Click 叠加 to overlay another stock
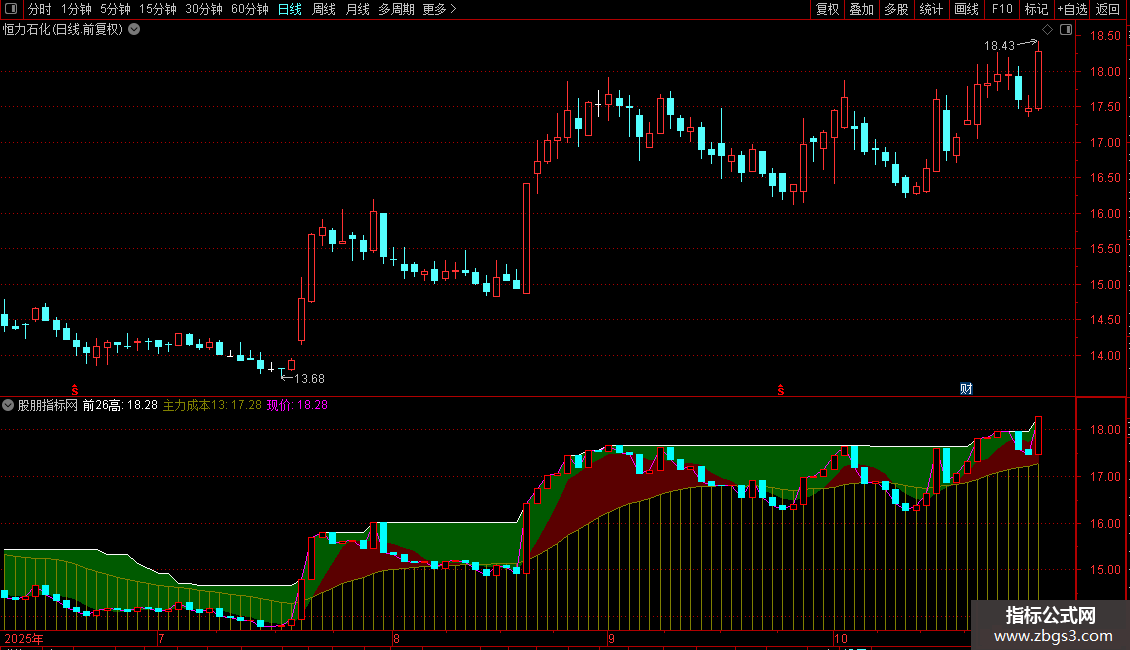1130x650 pixels. (862, 9)
